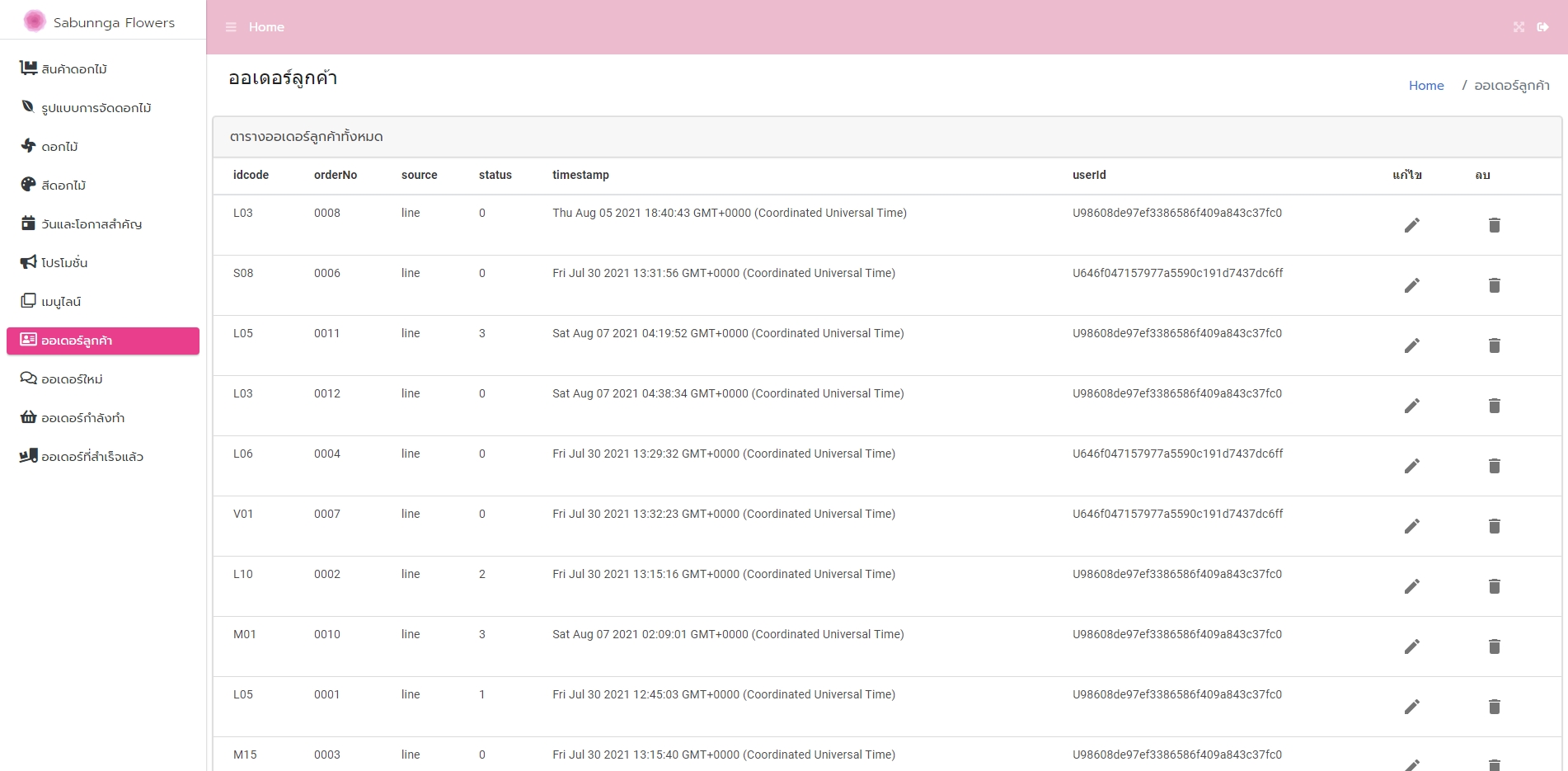Edit order 0007 pencil icon
This screenshot has width=1568, height=771.
pyautogui.click(x=1412, y=526)
